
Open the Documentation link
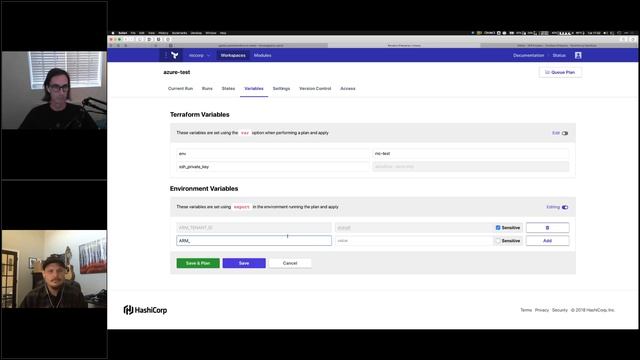[x=529, y=55]
